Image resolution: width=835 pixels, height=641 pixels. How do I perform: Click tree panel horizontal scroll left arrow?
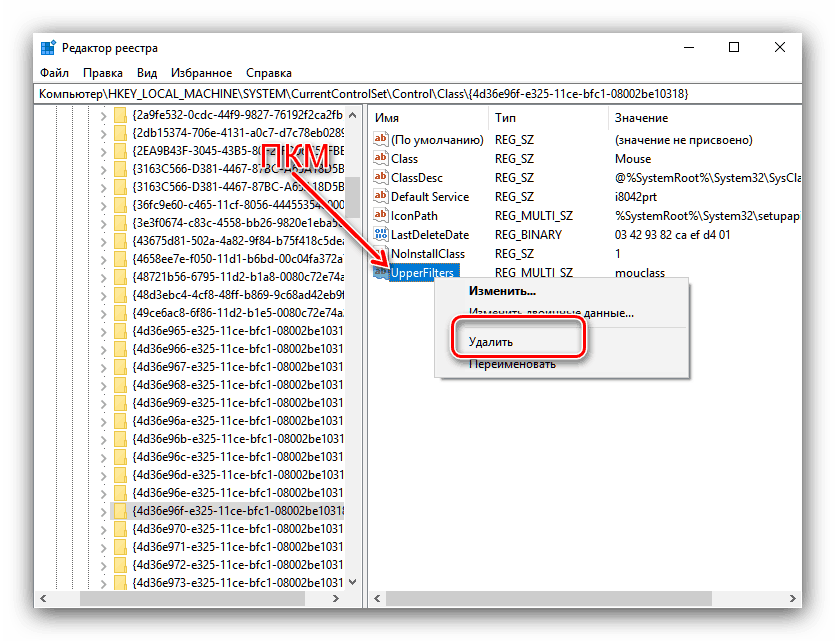(44, 598)
